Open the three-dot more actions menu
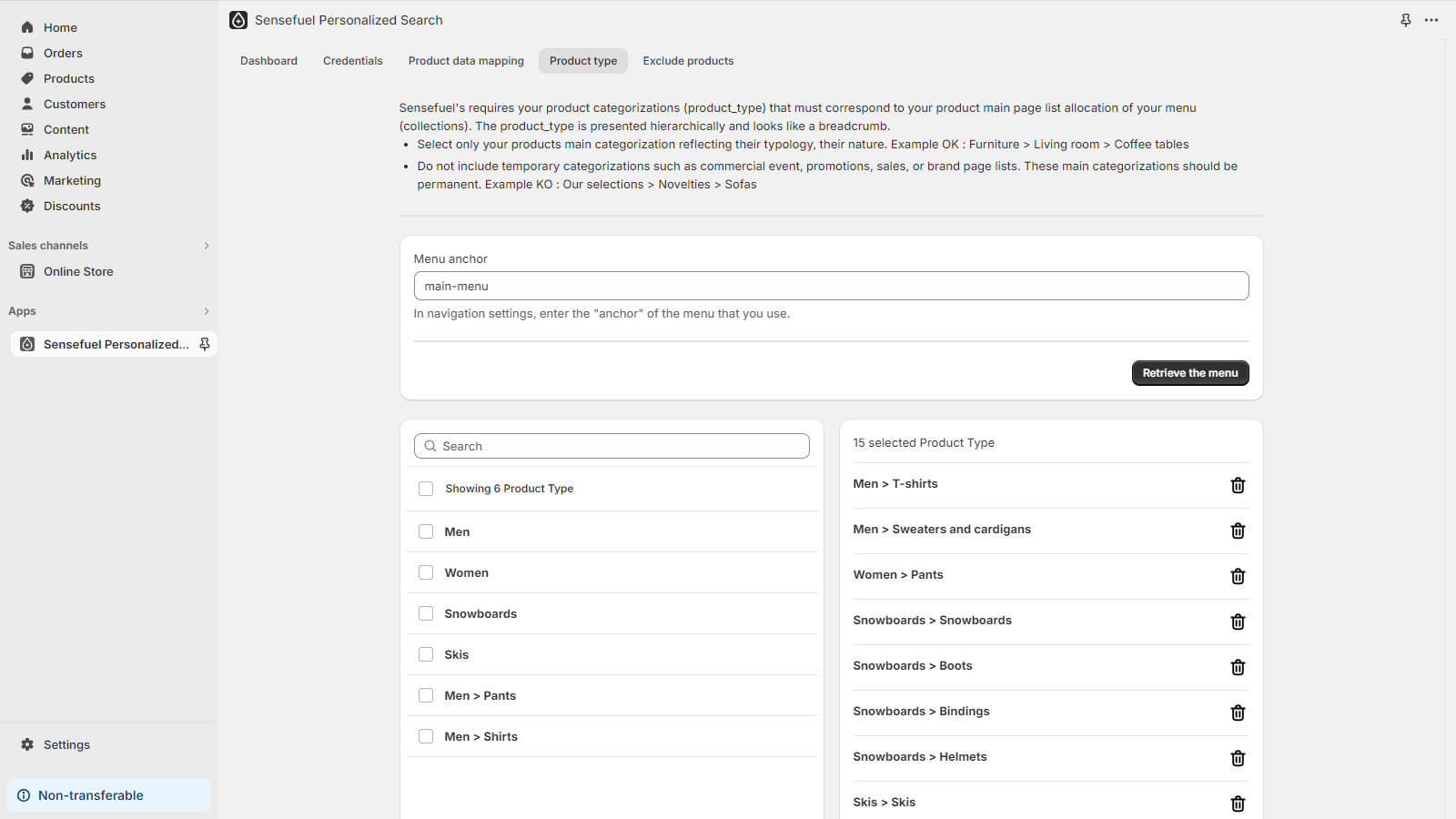The image size is (1456, 819). pyautogui.click(x=1431, y=20)
